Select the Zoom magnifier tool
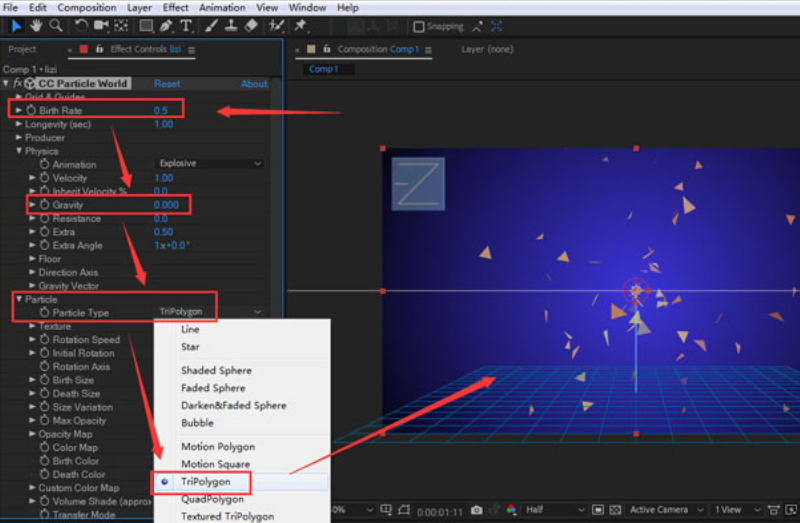Image resolution: width=800 pixels, height=523 pixels. 54,26
